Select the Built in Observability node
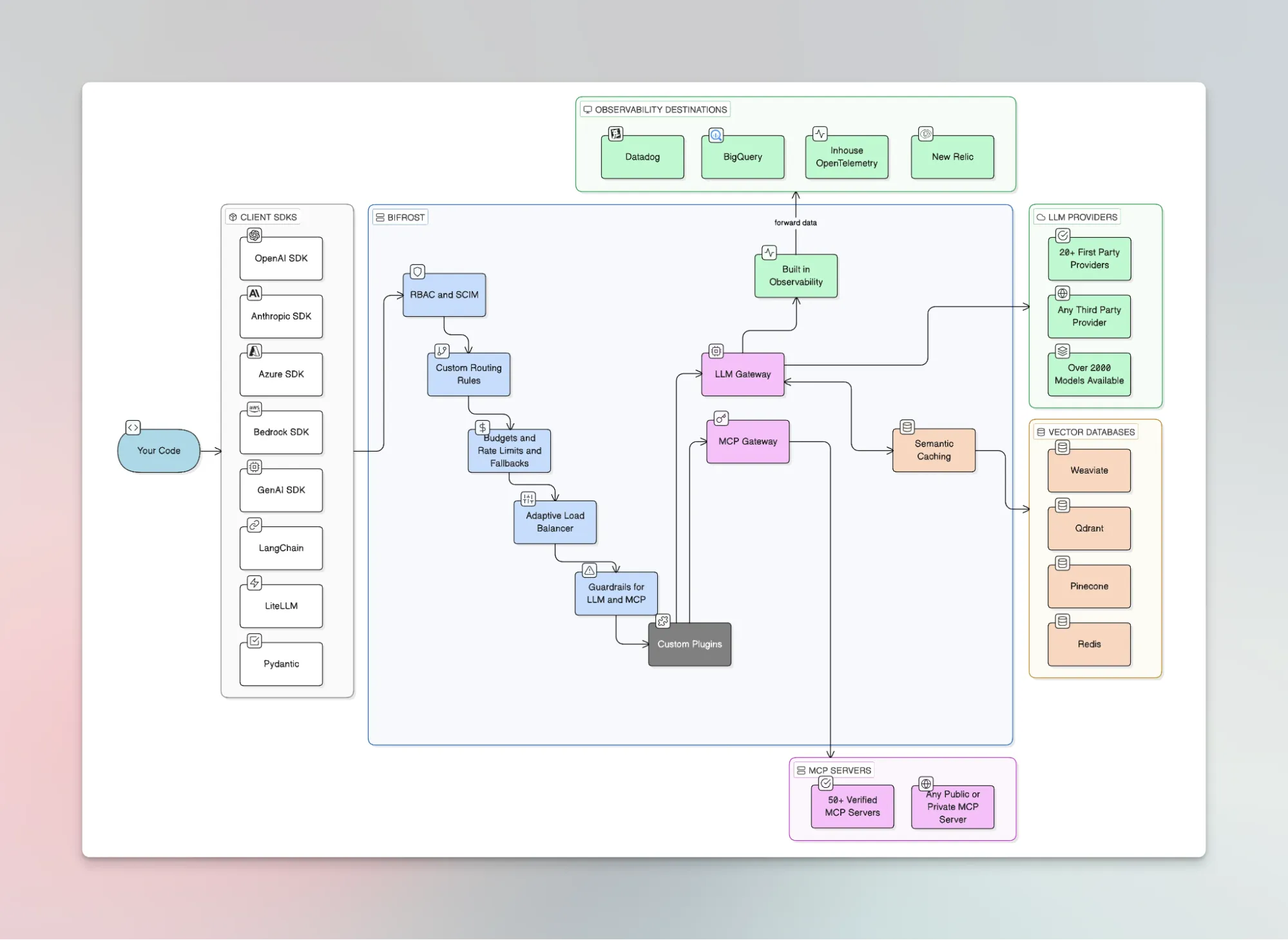This screenshot has width=1288, height=940. [796, 276]
